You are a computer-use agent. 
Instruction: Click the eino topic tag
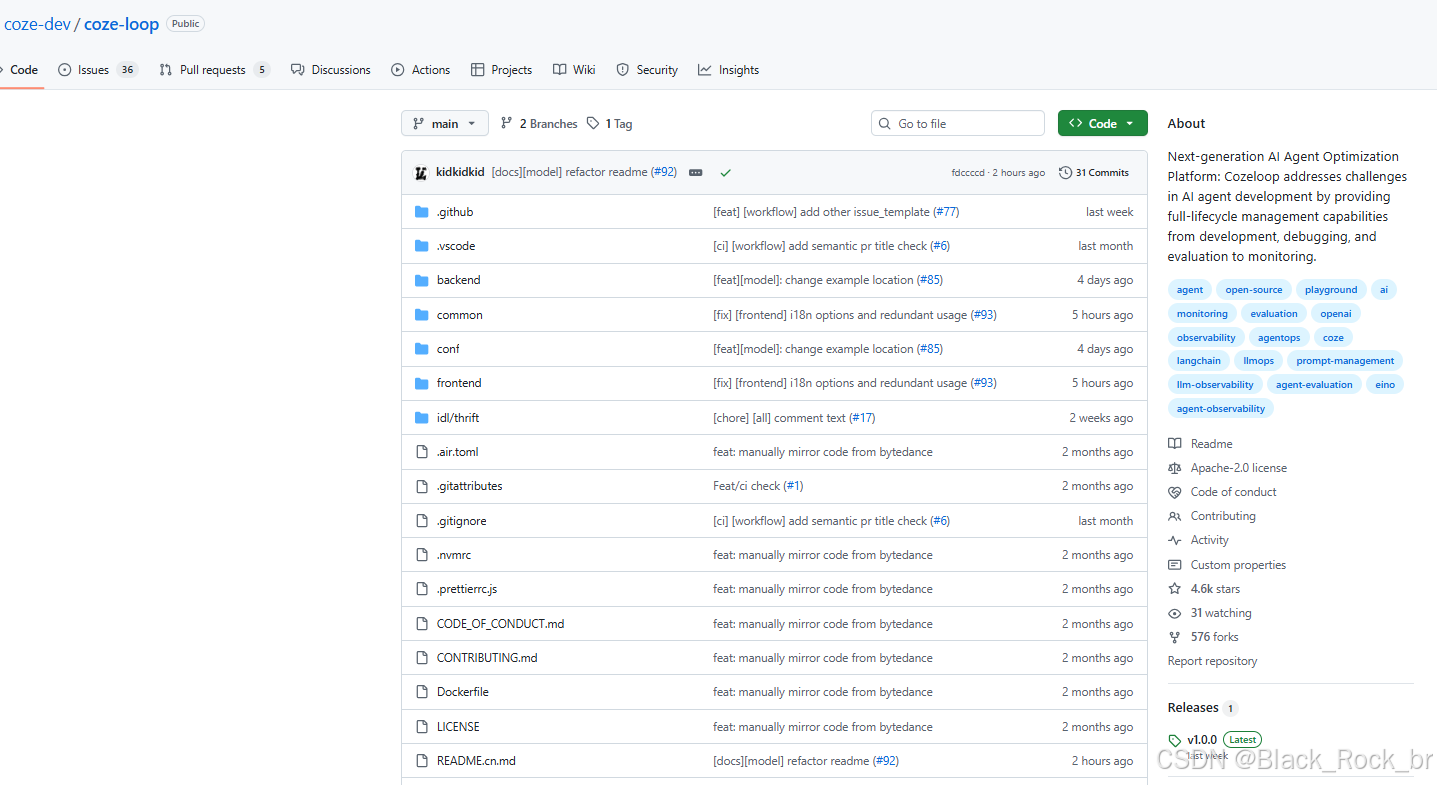click(1385, 385)
